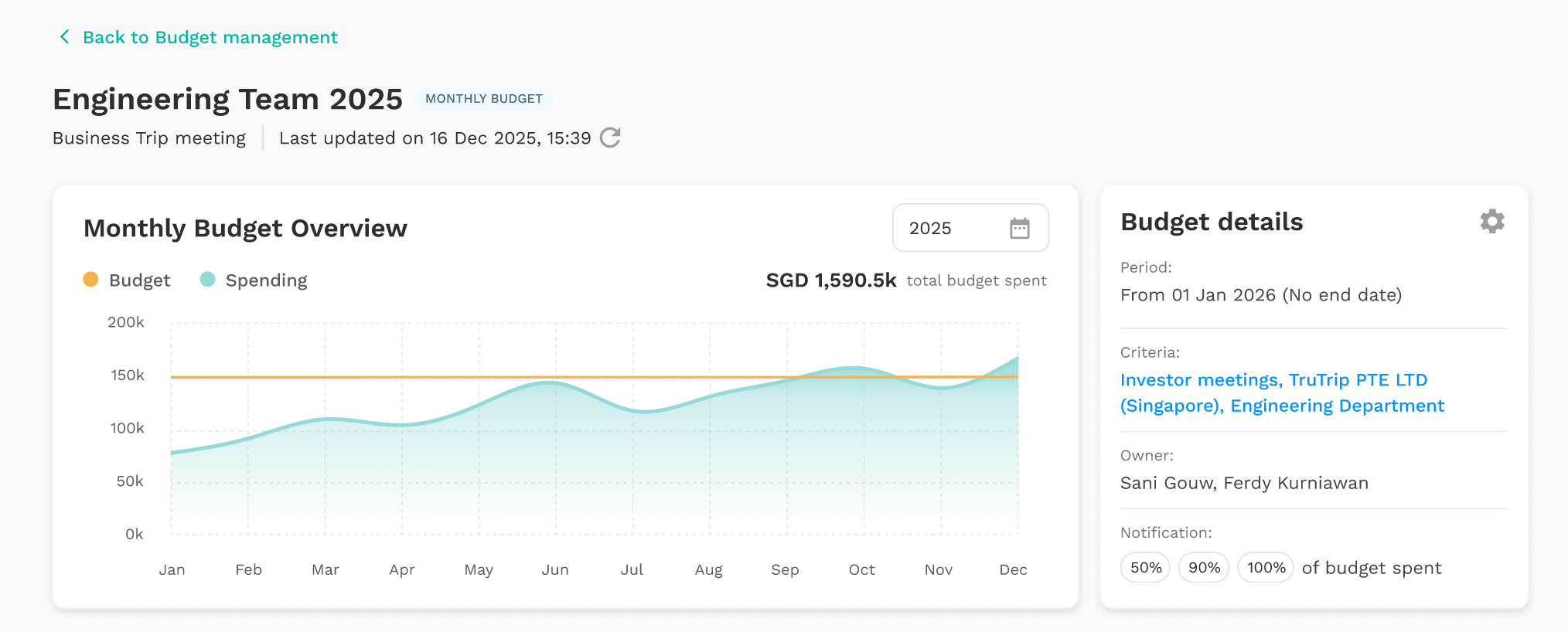Click the refresh icon next to last updated
Viewport: 1568px width, 632px height.
pos(610,138)
